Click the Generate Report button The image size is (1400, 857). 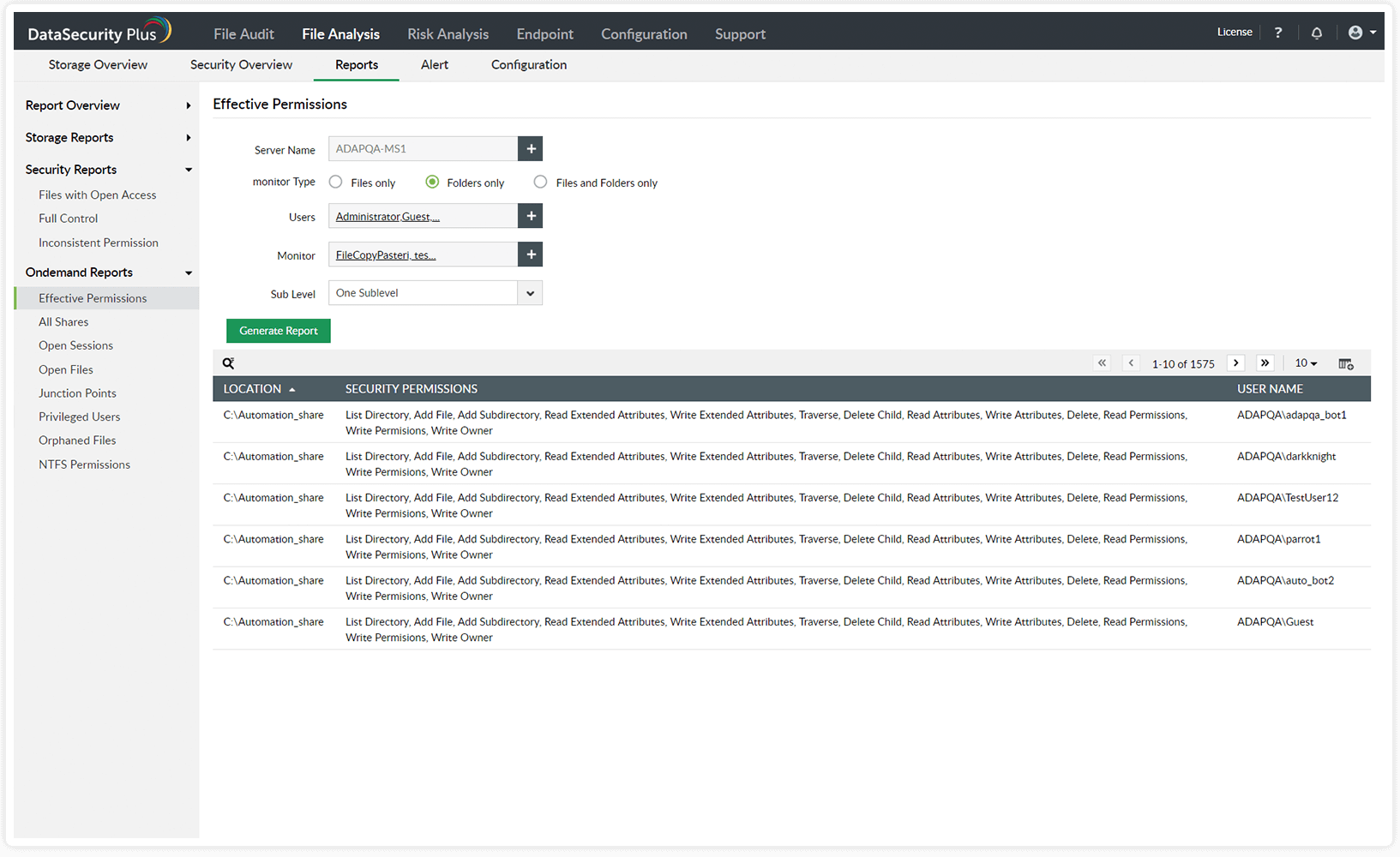279,331
